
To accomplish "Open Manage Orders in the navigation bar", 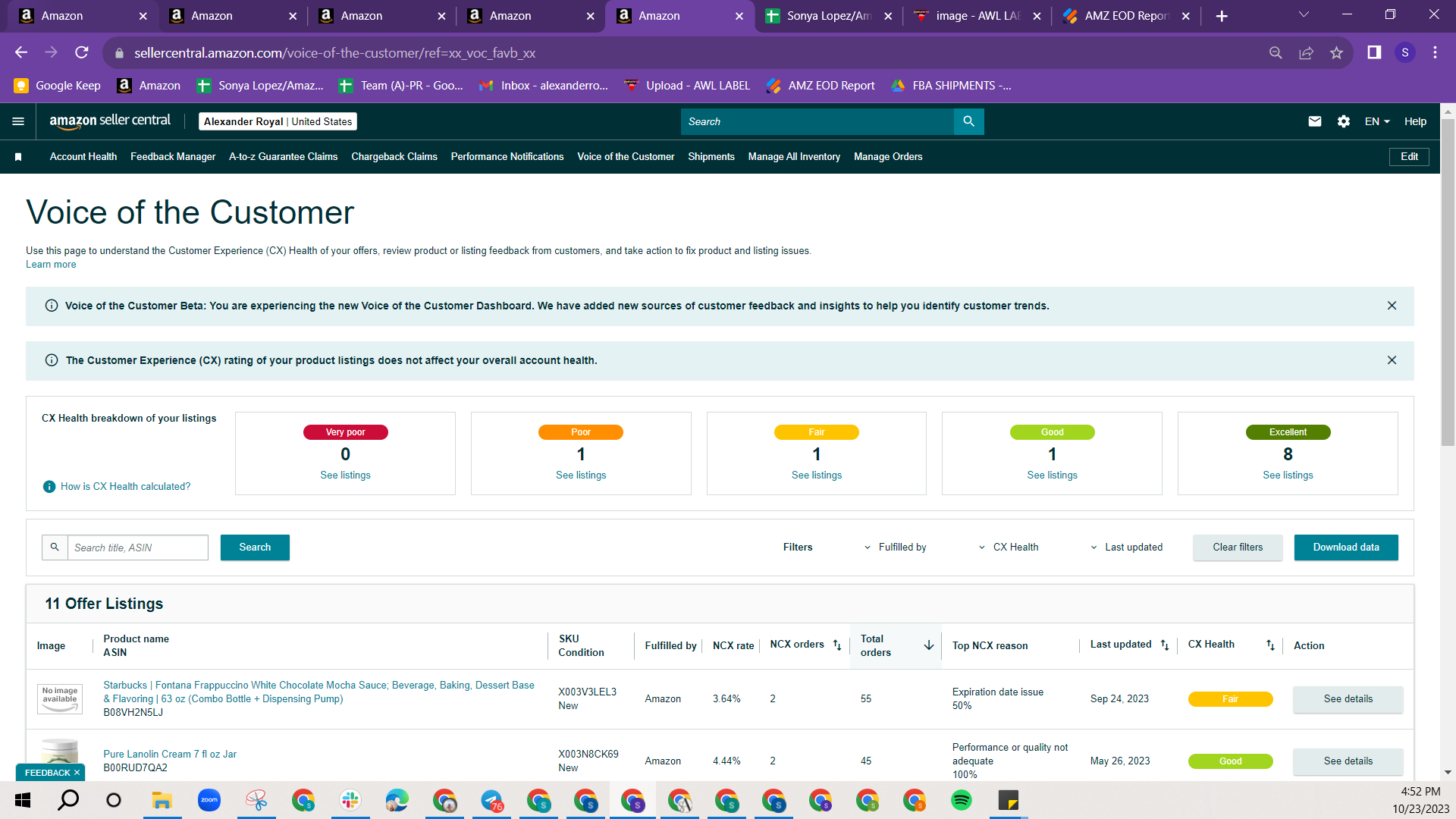I will [888, 157].
